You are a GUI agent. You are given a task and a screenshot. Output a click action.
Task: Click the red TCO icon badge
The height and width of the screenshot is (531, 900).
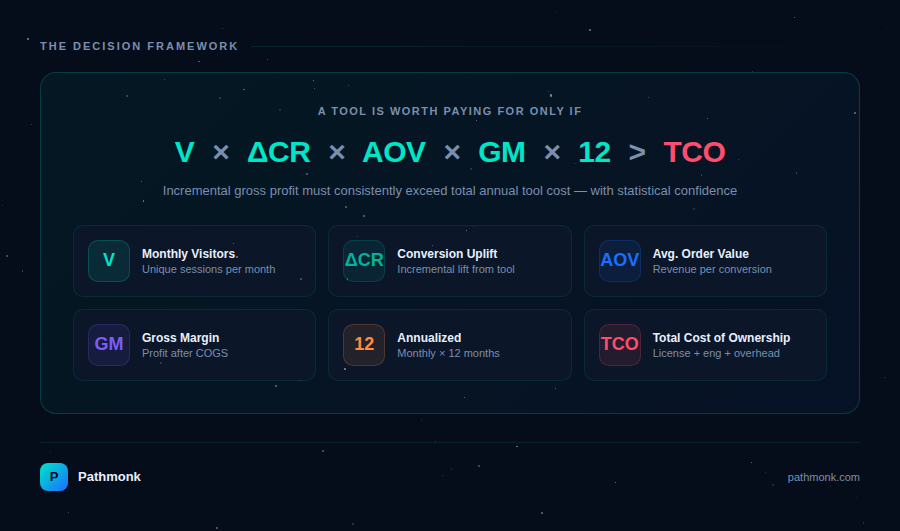pyautogui.click(x=619, y=345)
